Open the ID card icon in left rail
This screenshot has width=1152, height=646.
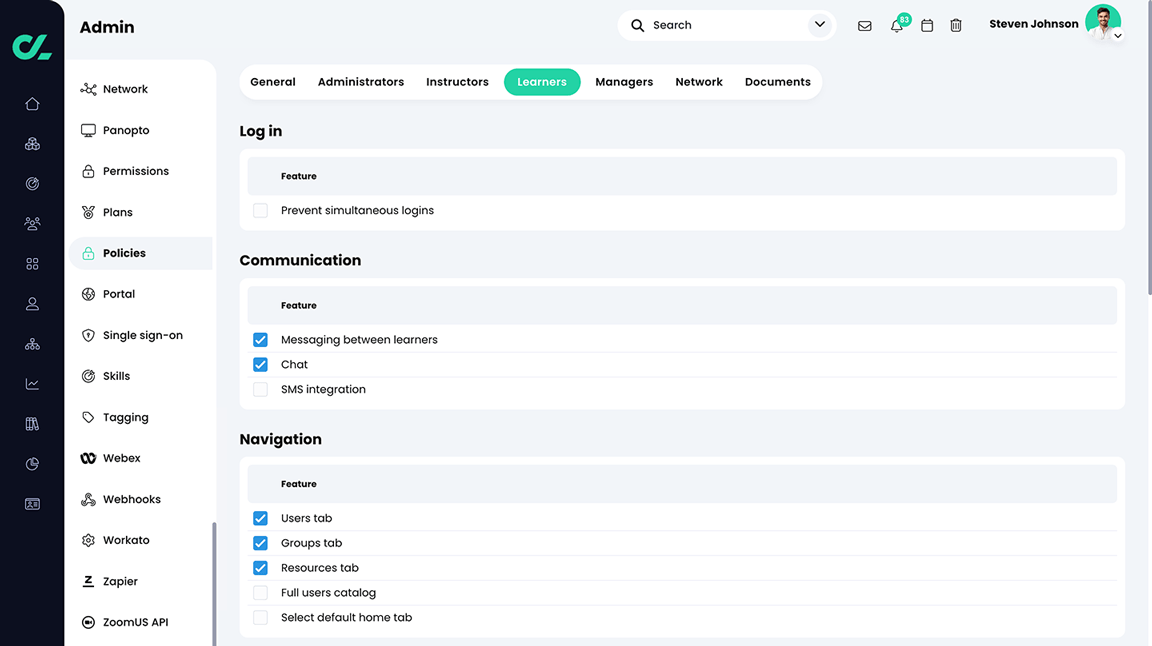click(32, 504)
